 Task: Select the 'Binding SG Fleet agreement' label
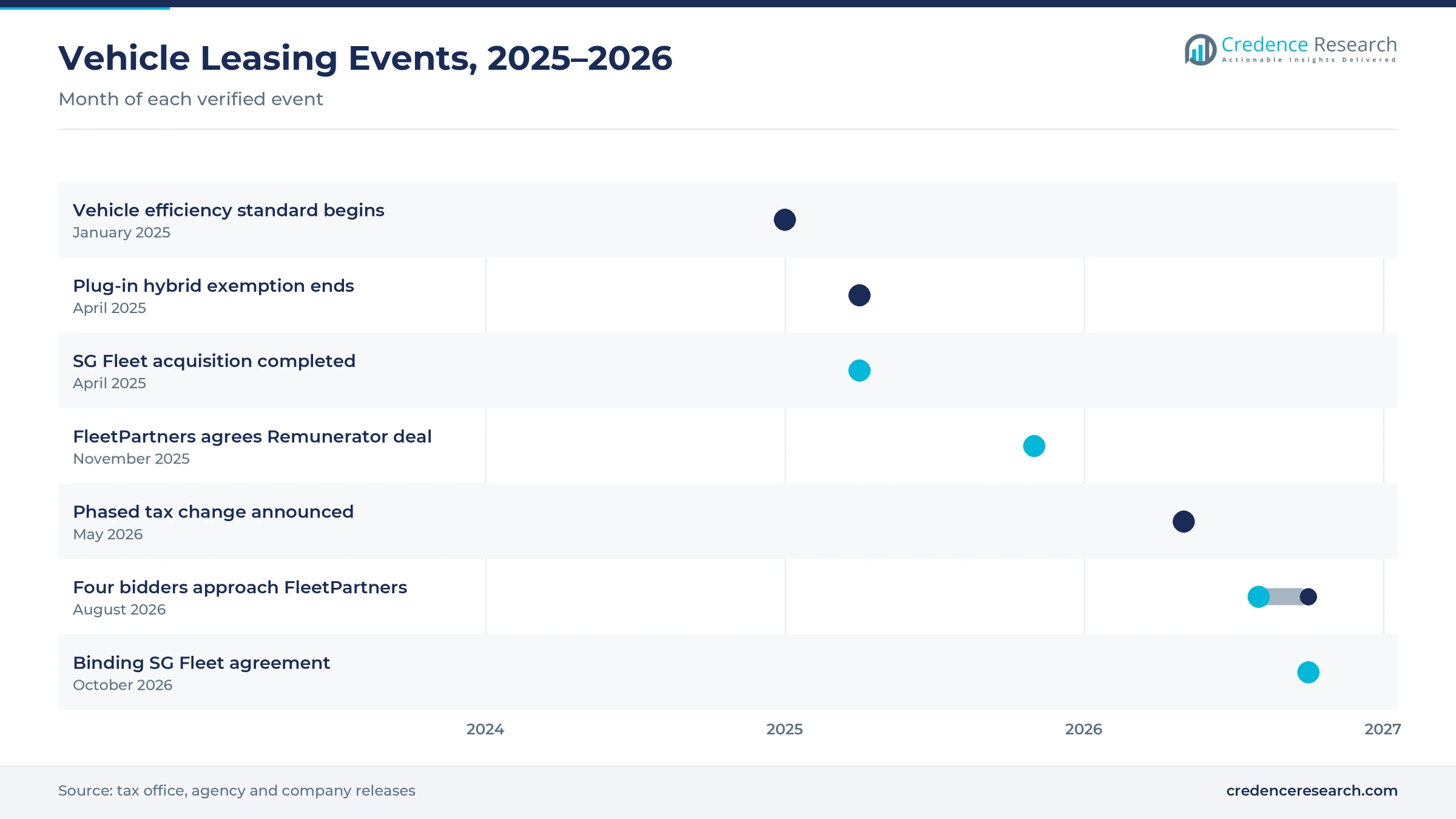[201, 662]
